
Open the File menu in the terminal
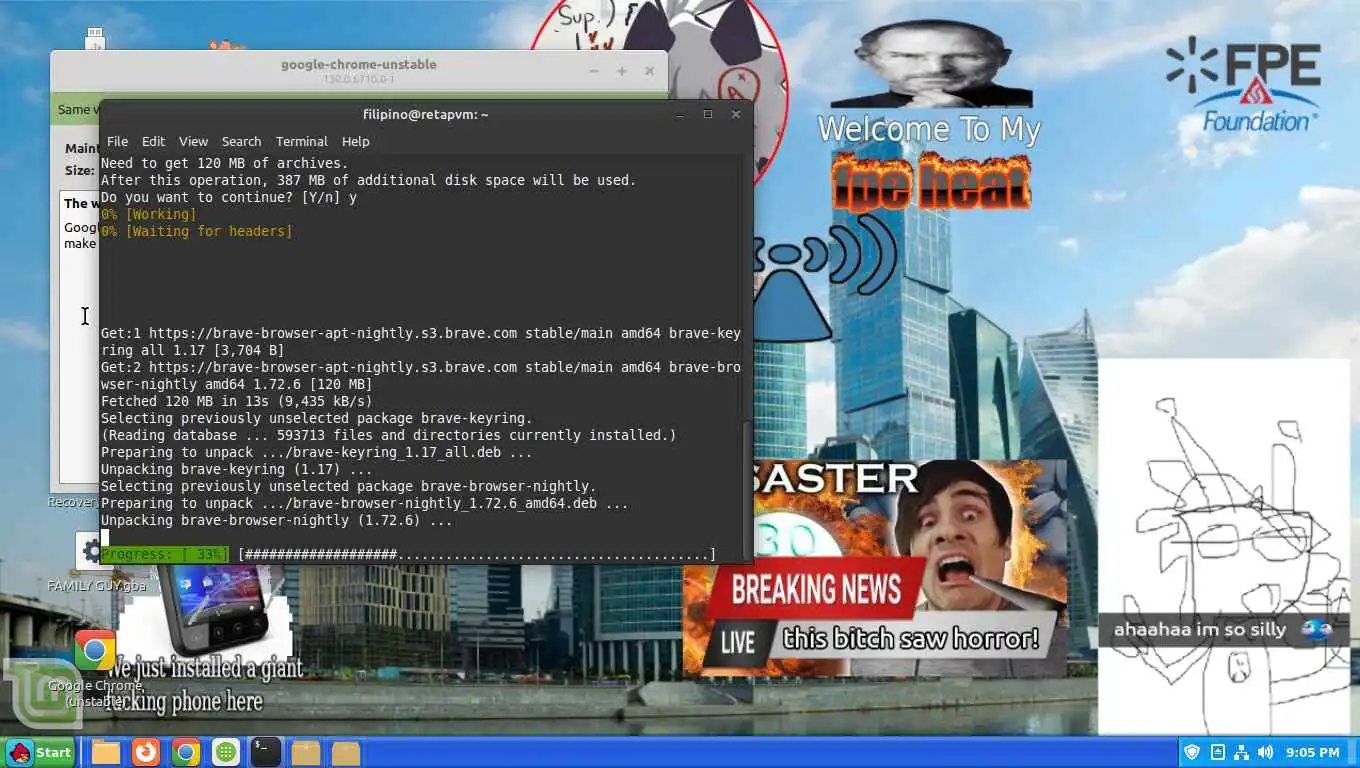[117, 141]
